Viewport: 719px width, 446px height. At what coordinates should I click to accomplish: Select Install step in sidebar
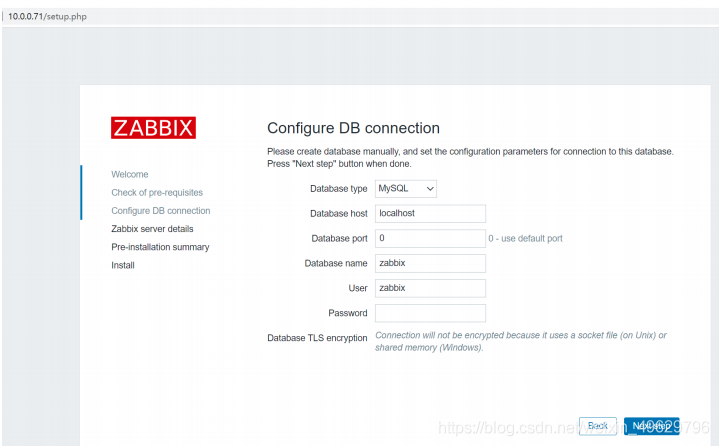pos(123,265)
